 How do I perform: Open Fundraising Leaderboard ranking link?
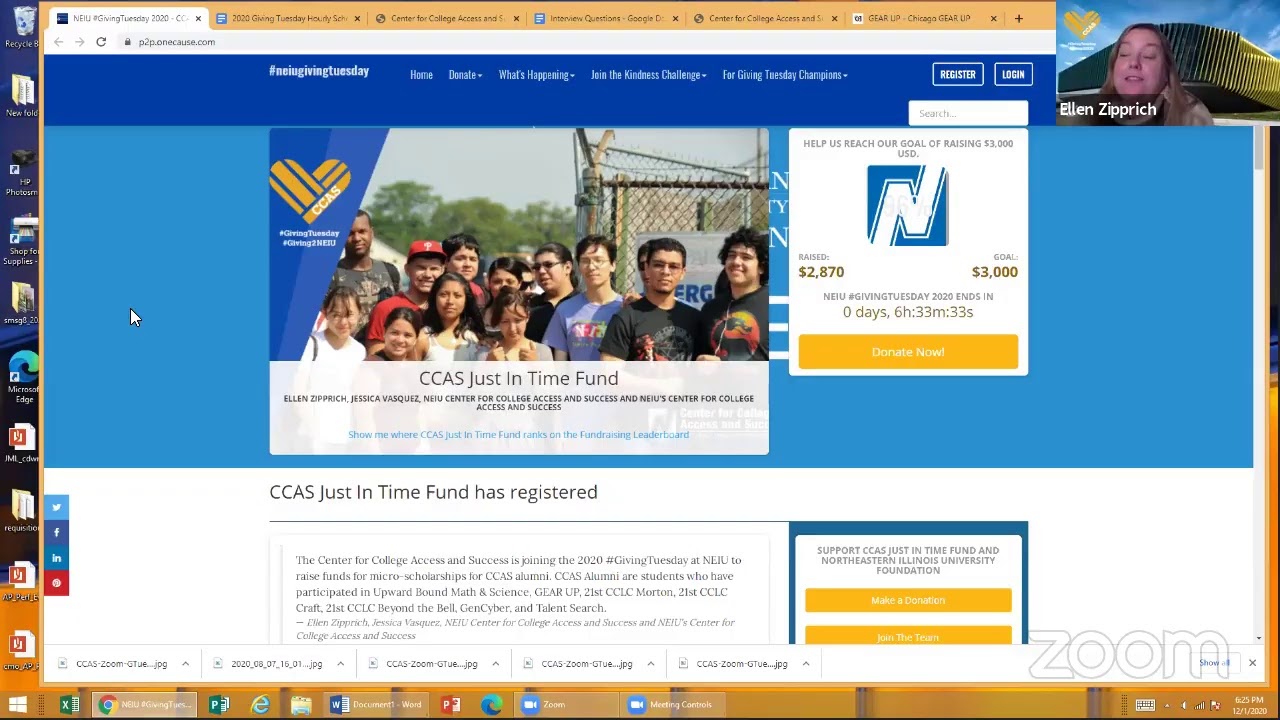[x=518, y=435]
